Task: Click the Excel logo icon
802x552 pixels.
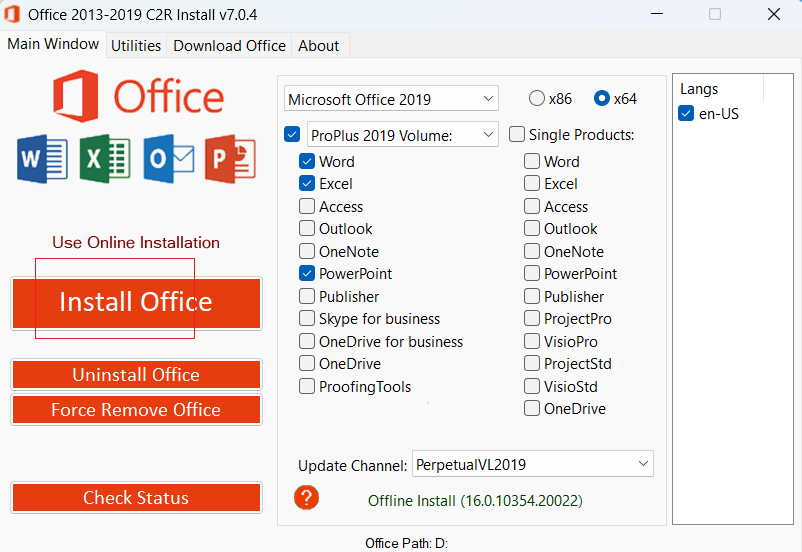Action: (105, 159)
